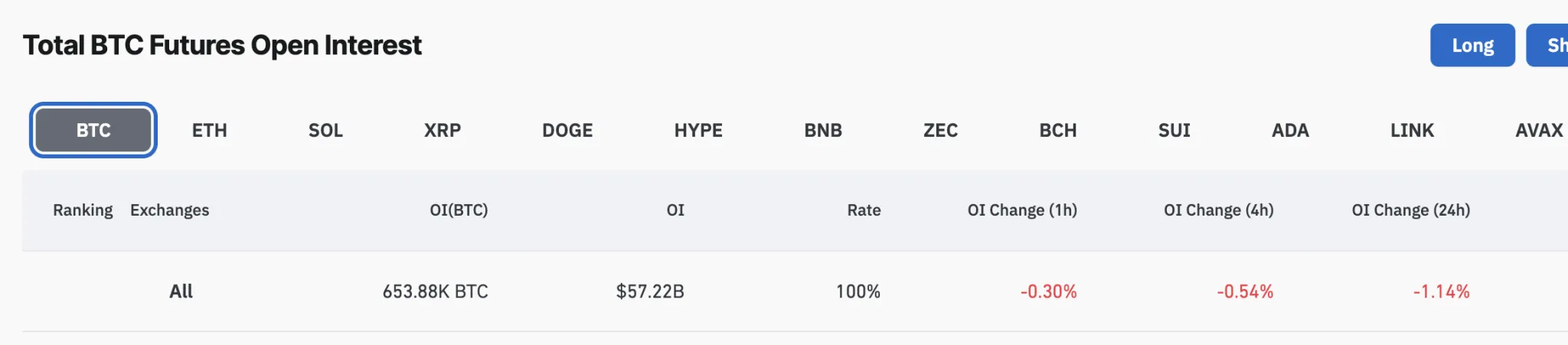Select the BTC coin tab
This screenshot has width=1568, height=345.
[x=93, y=130]
